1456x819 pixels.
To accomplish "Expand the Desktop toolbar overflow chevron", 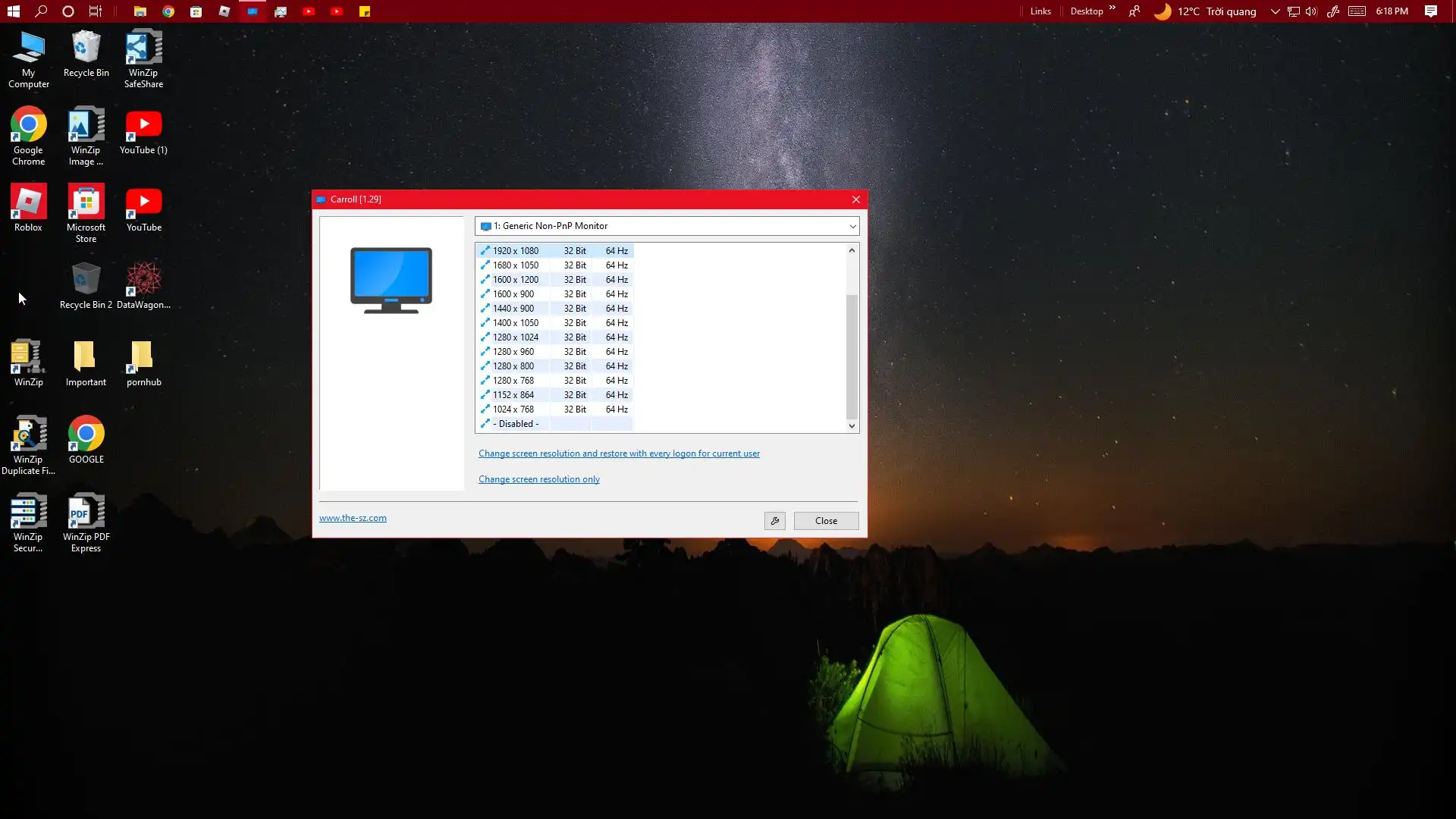I will point(1112,8).
